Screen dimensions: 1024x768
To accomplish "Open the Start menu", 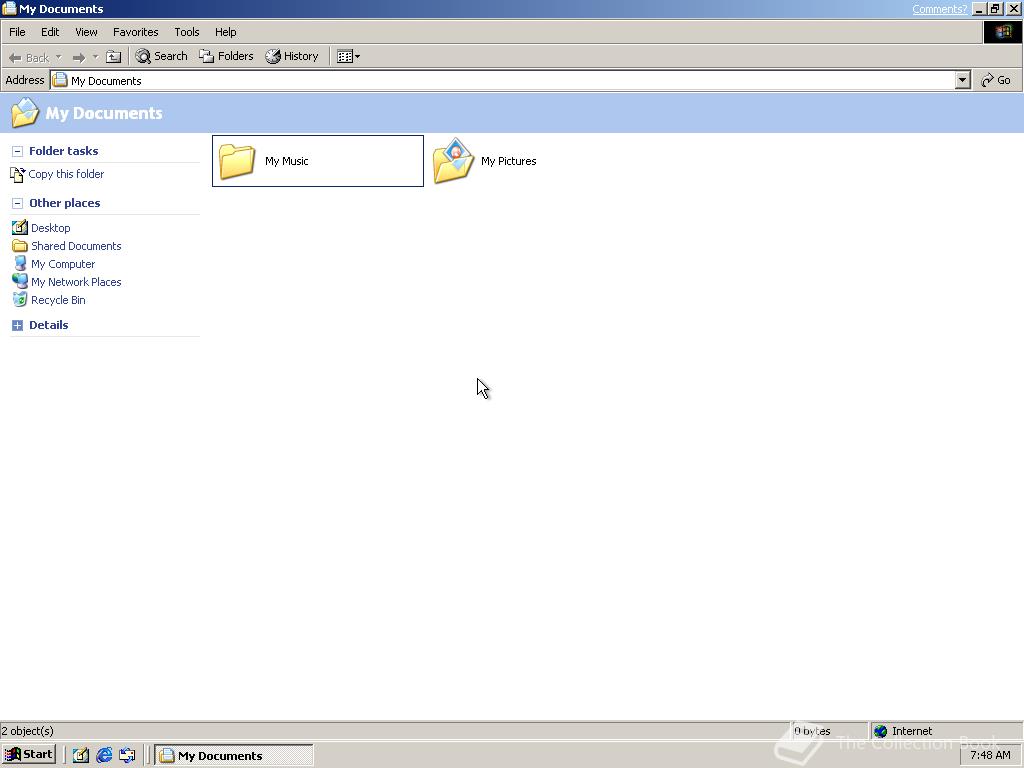I will [29, 755].
